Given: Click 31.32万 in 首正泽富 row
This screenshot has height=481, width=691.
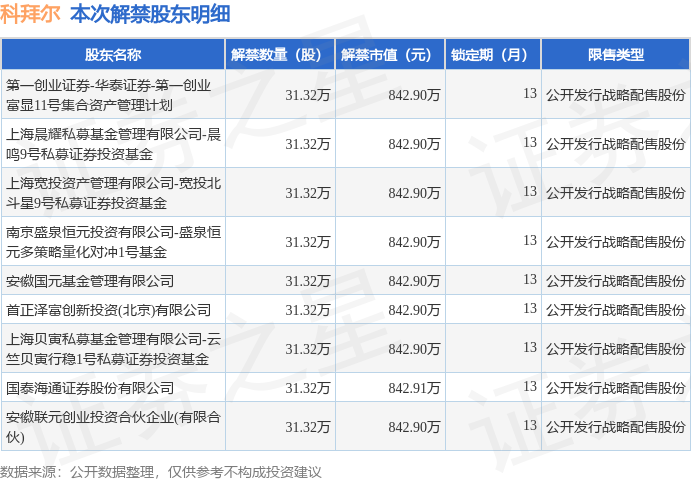Looking at the screenshot, I should click(x=308, y=310).
